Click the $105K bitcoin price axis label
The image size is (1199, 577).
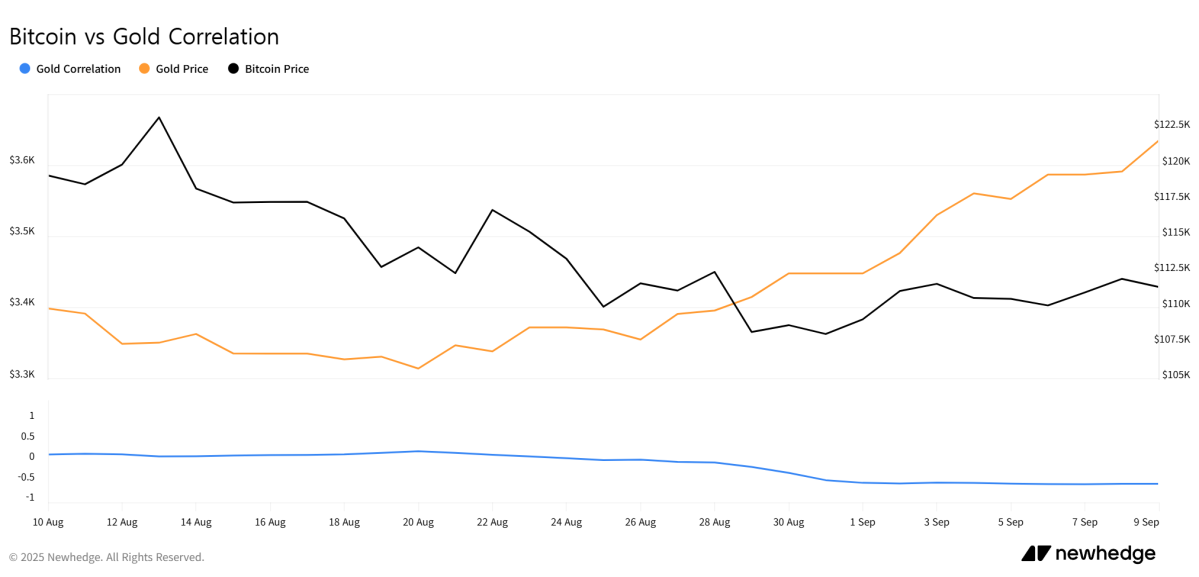click(1174, 375)
